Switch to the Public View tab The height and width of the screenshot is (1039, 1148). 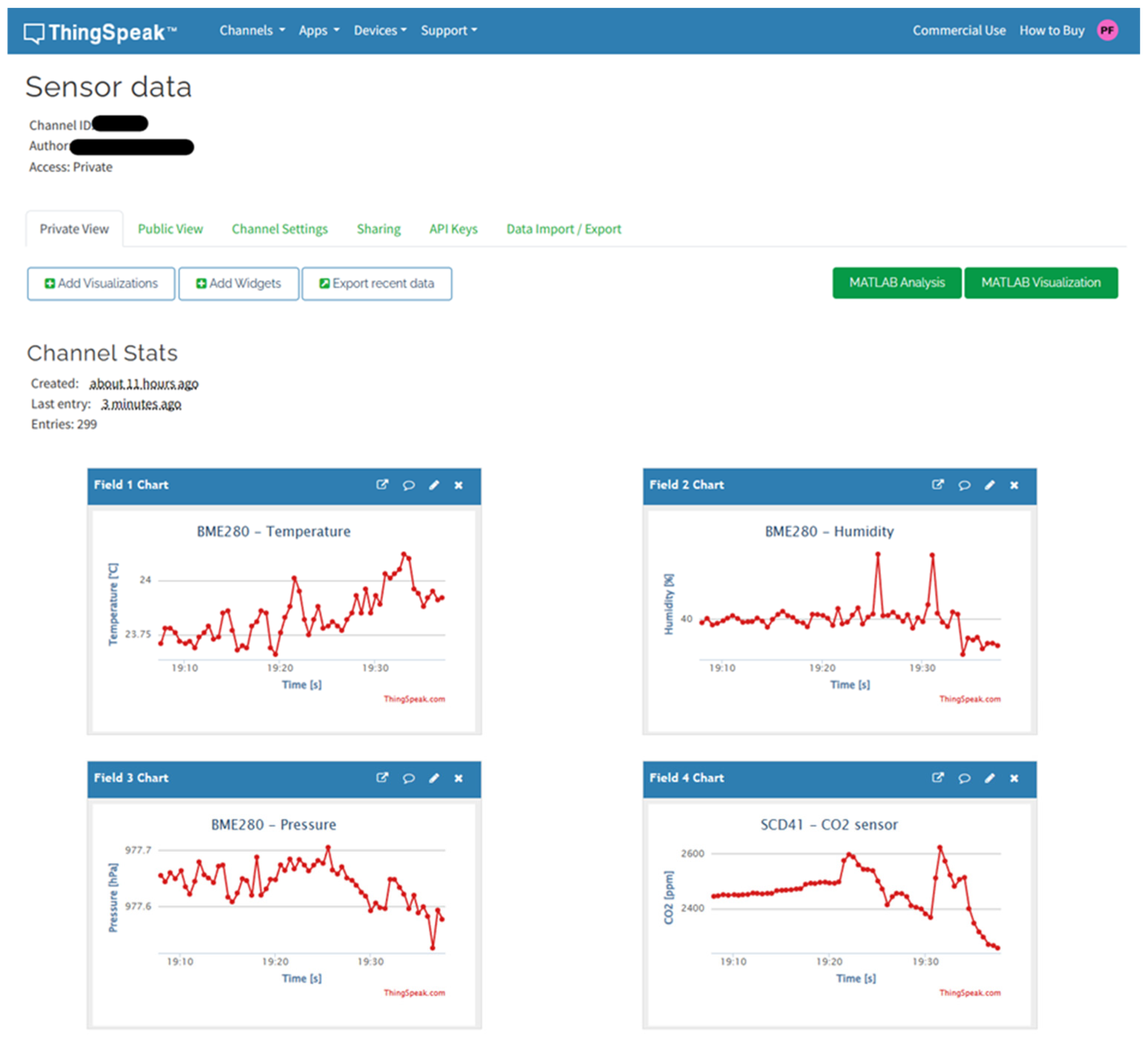(x=170, y=229)
